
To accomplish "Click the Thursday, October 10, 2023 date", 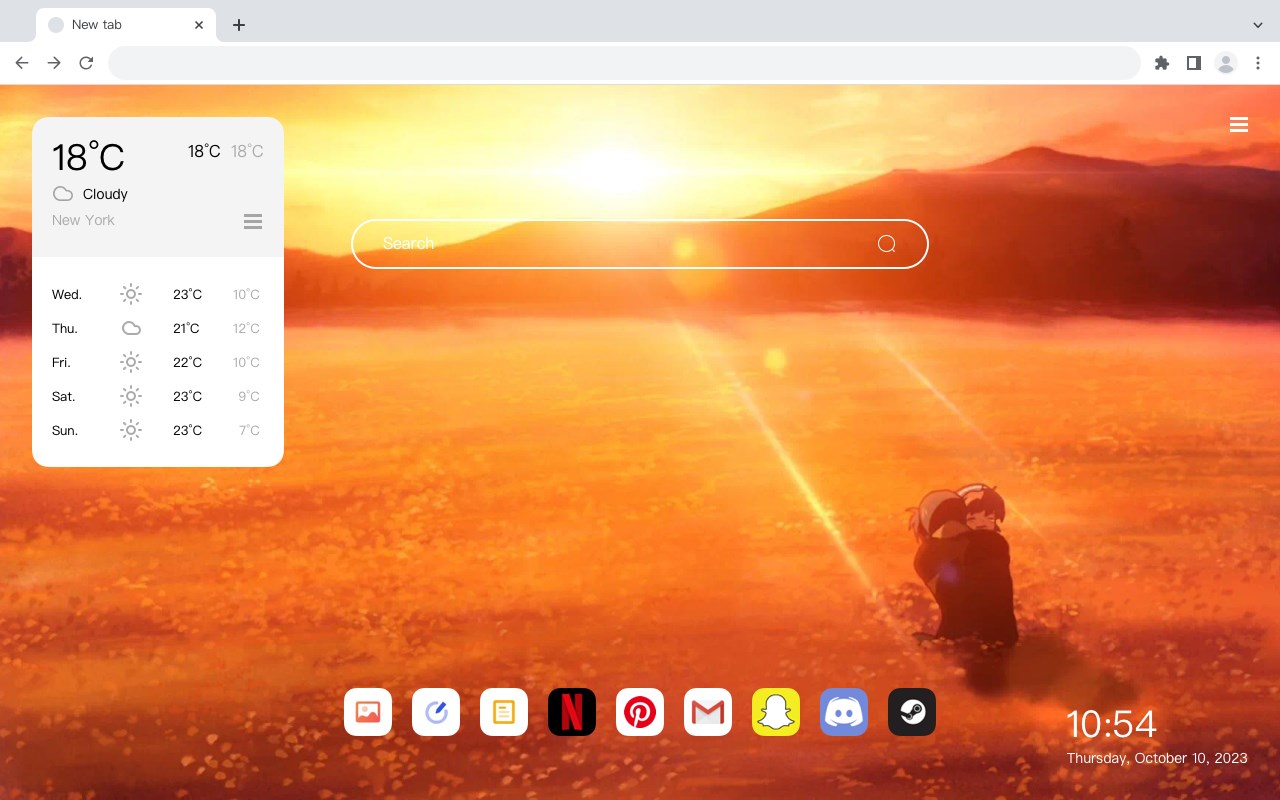I will click(1157, 758).
